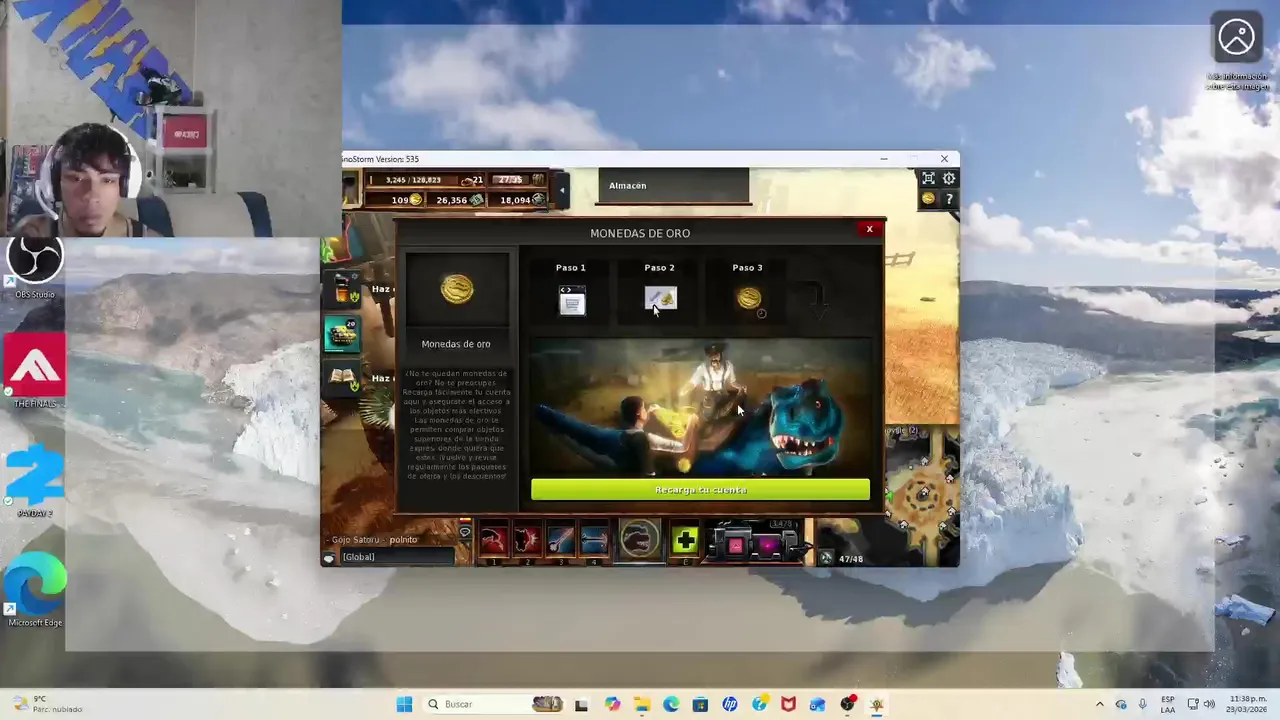
Task: Activate skill slot 1 red claw
Action: (493, 542)
